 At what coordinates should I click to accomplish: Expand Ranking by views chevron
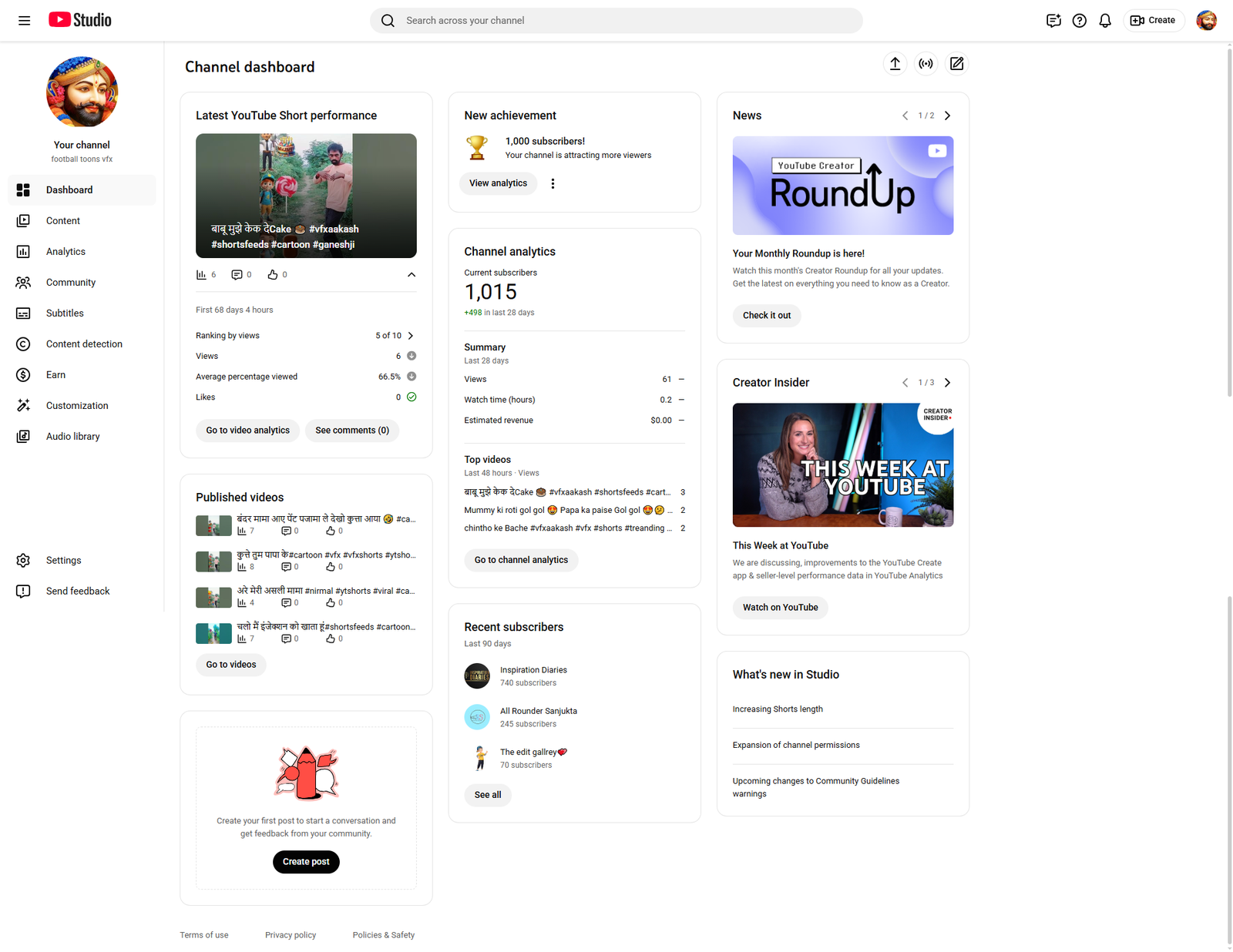point(411,336)
